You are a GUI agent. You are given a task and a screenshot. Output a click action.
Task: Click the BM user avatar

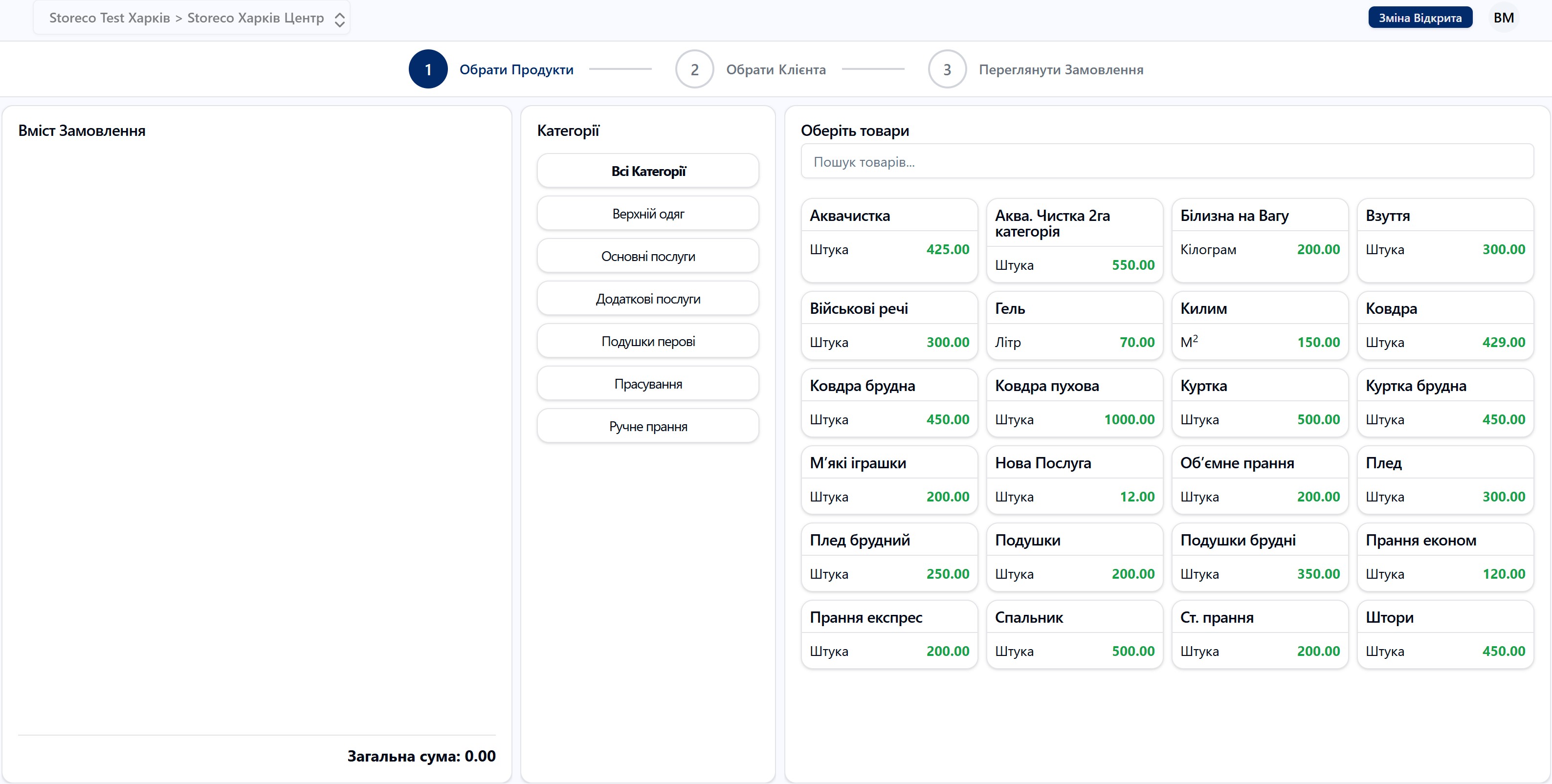(1503, 18)
